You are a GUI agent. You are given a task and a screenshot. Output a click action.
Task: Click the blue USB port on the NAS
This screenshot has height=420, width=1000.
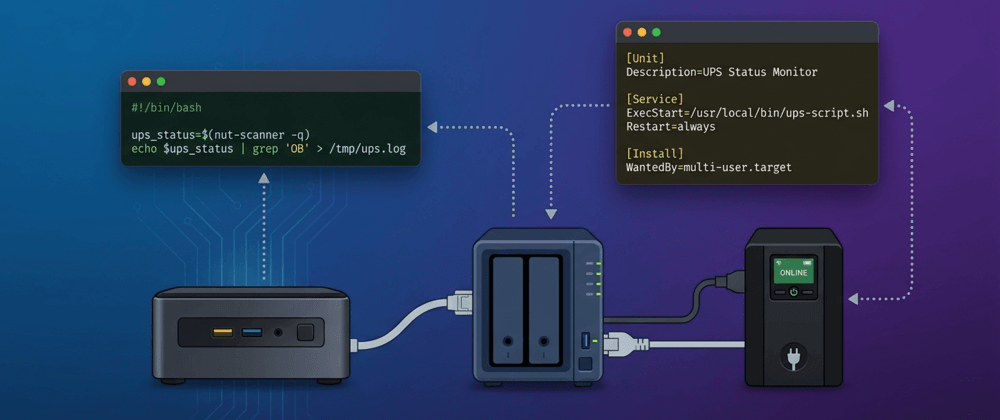click(x=586, y=342)
